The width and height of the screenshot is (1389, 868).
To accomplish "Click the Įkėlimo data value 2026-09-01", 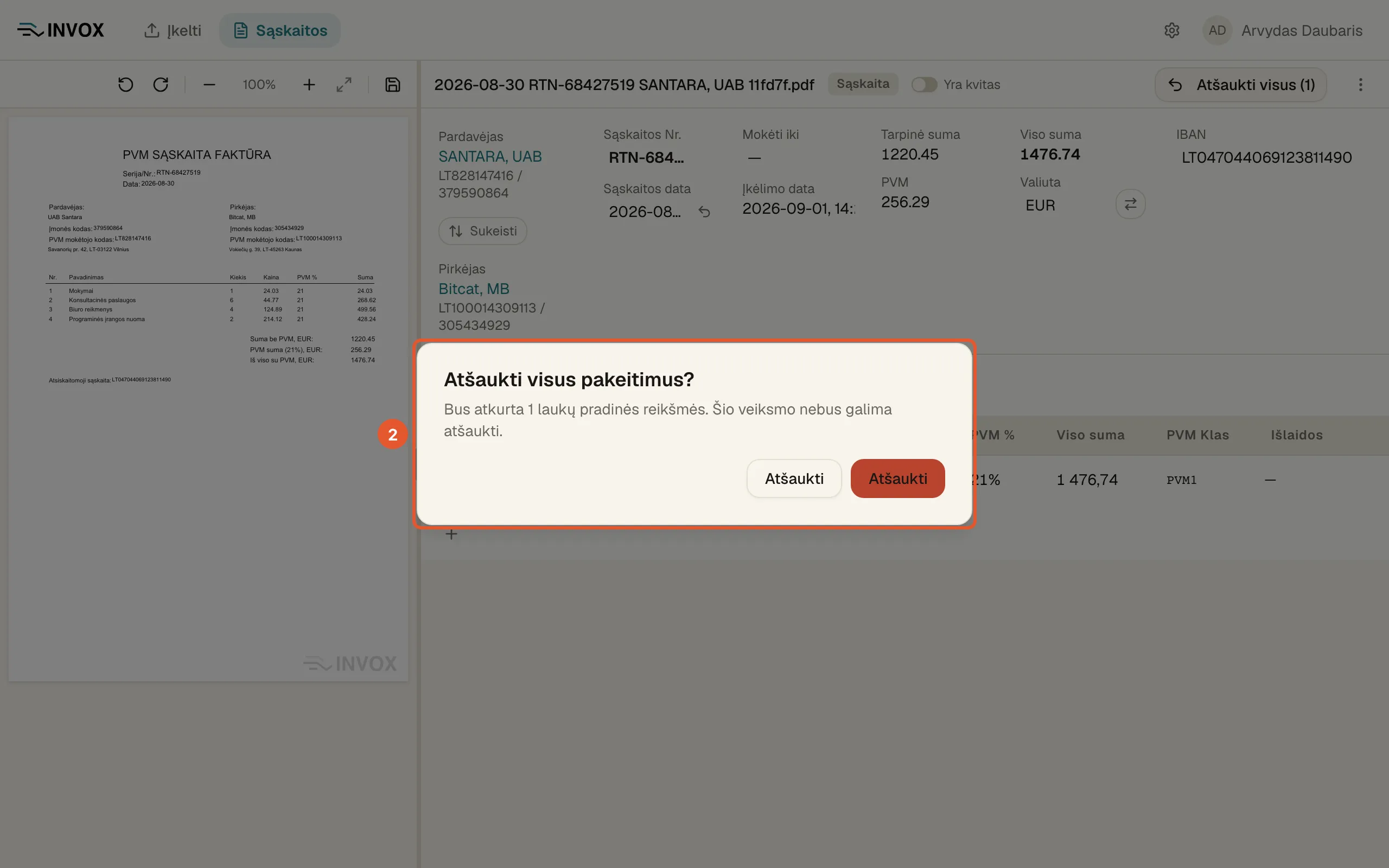I will click(x=798, y=208).
